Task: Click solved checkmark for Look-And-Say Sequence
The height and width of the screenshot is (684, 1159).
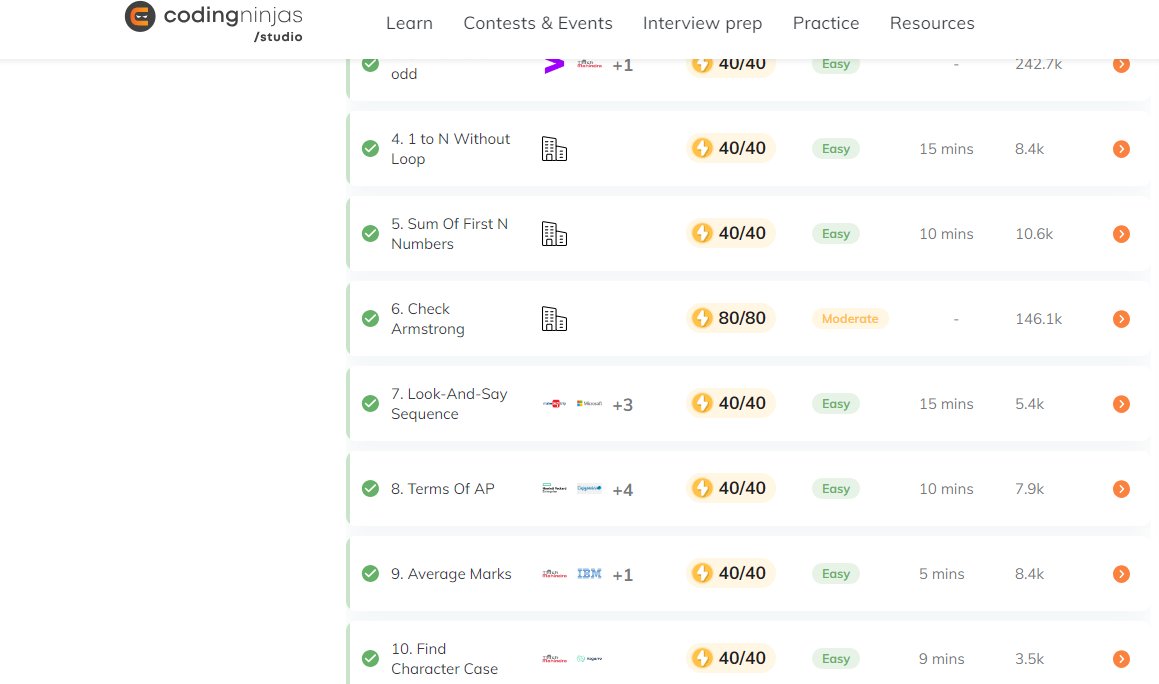Action: [370, 404]
